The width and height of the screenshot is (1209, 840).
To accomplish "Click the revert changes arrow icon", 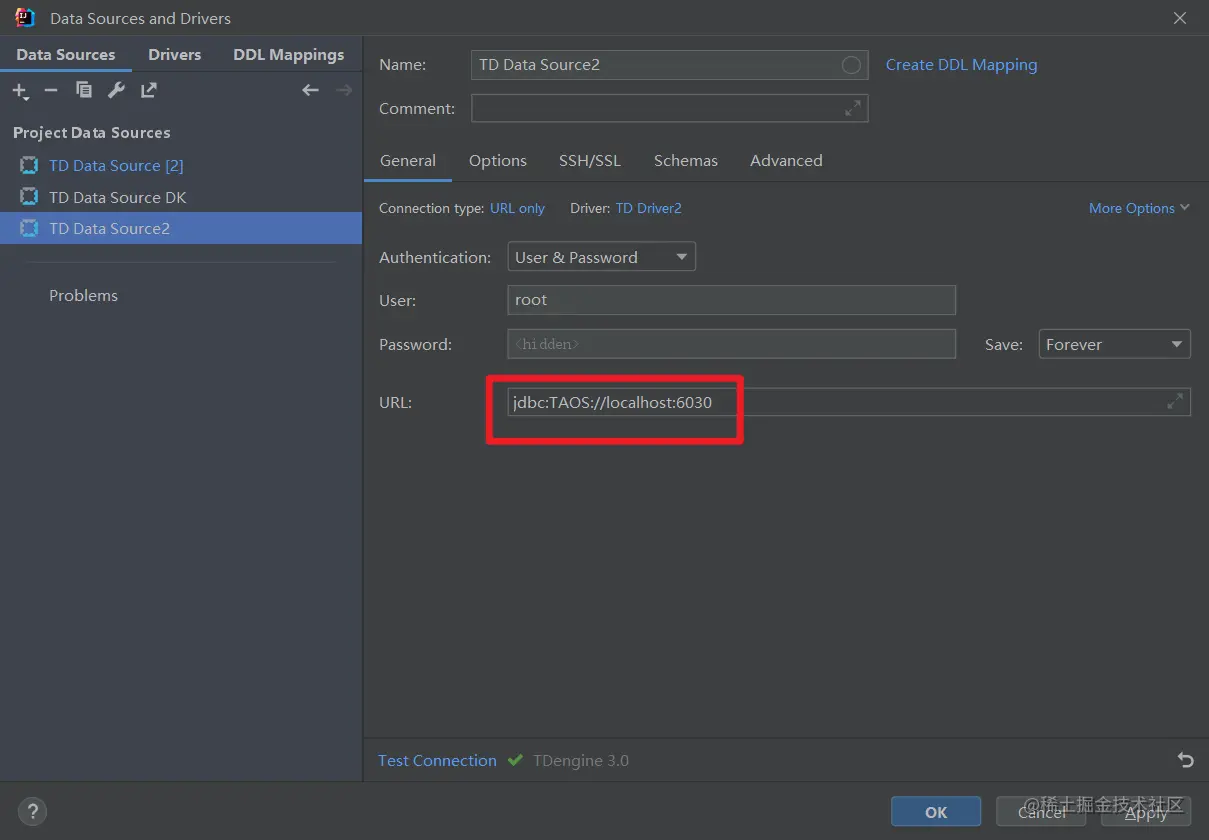I will click(x=1186, y=760).
